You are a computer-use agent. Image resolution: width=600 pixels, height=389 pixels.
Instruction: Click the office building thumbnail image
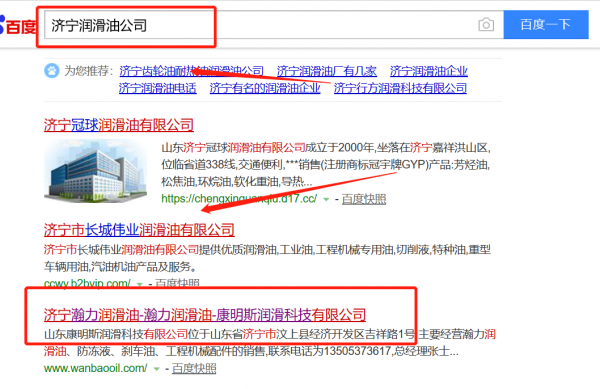(95, 171)
